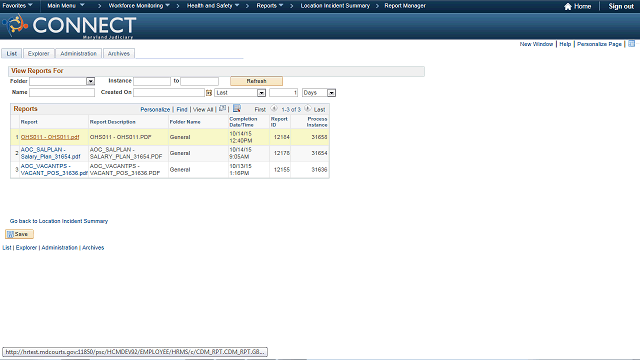This screenshot has width=640, height=360.
Task: Click the Refresh button
Action: pyautogui.click(x=256, y=81)
